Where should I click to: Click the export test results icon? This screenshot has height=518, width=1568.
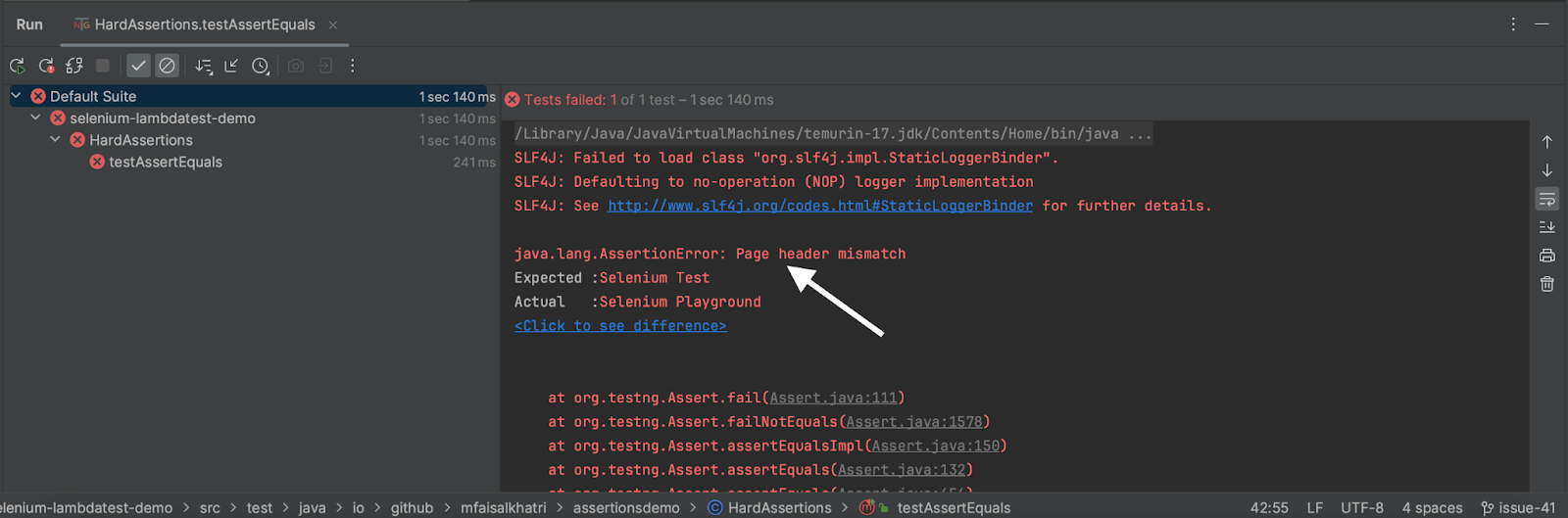pos(325,66)
